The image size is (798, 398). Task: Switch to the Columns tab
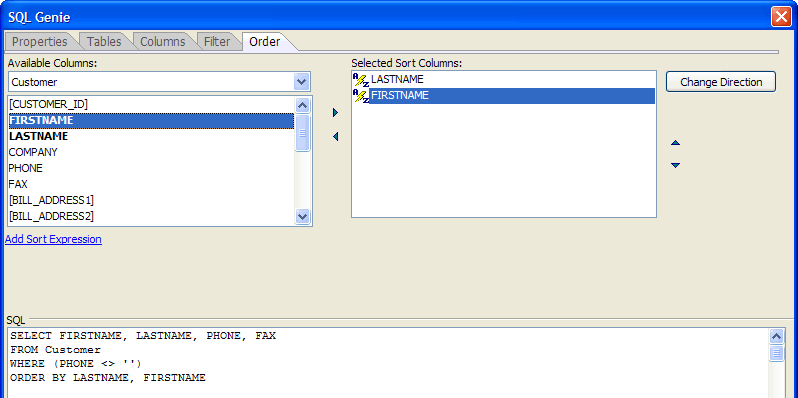(162, 41)
